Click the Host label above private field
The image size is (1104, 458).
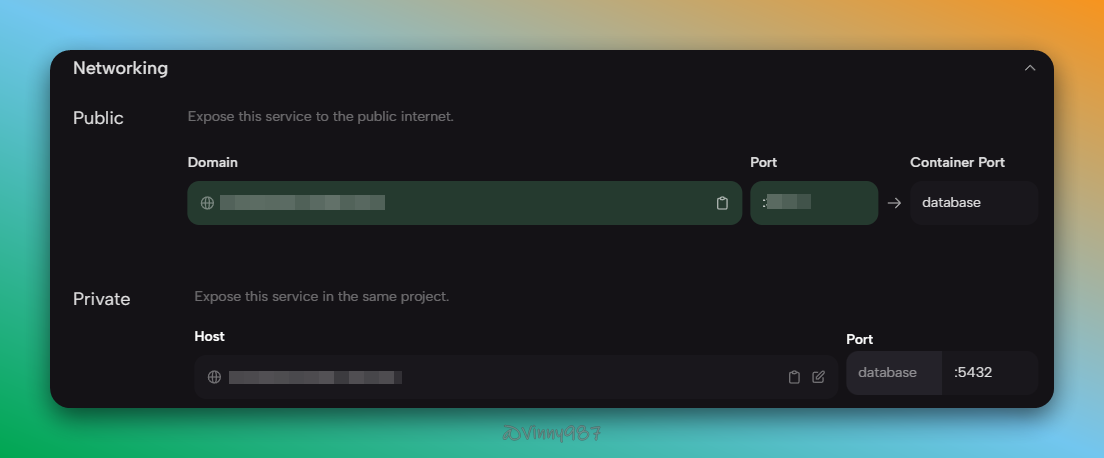pos(210,336)
